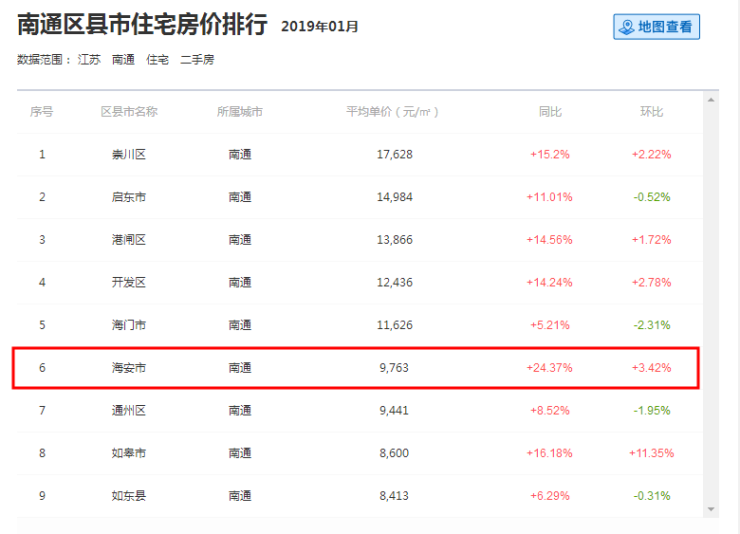Click month-on-month value -0.52%
This screenshot has width=740, height=534.
pyautogui.click(x=652, y=197)
